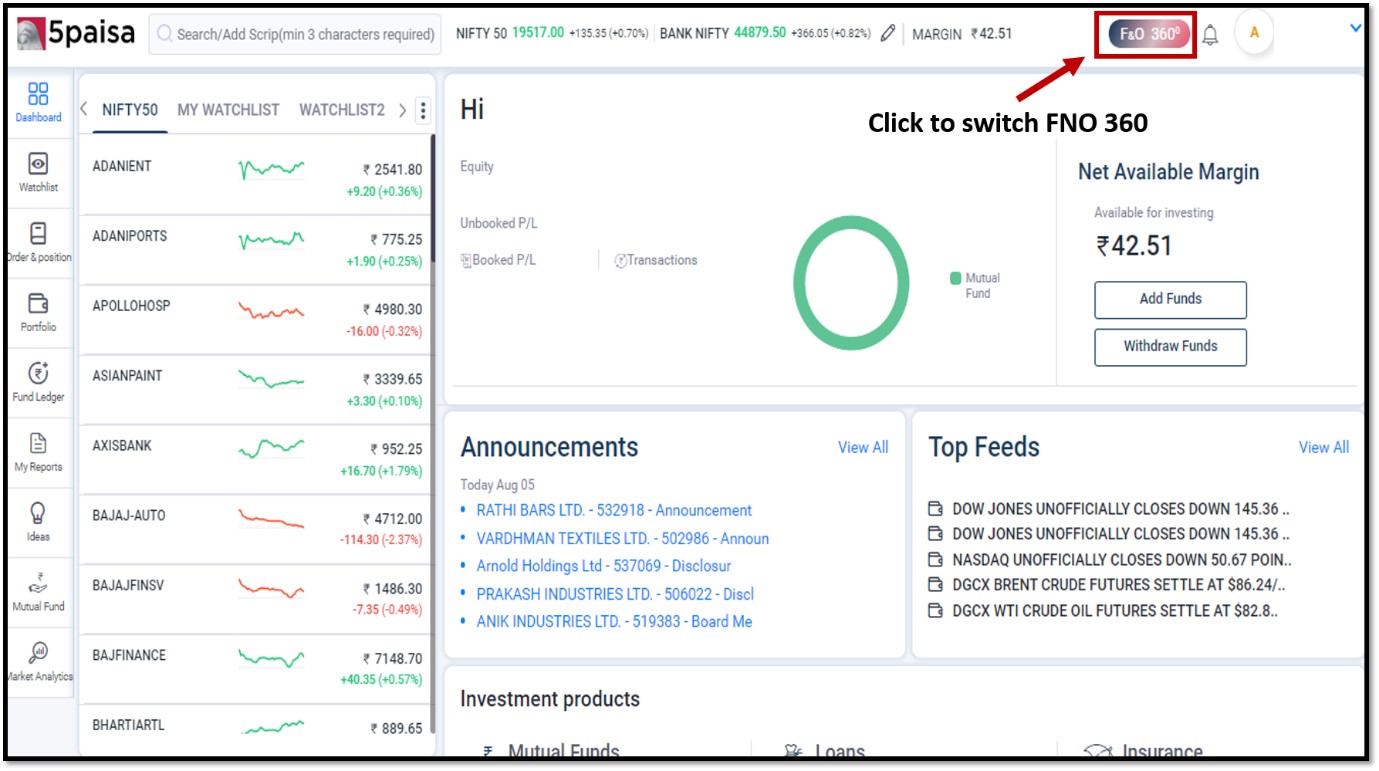
Task: Select the ADANIPORTS watchlist row
Action: (256, 249)
